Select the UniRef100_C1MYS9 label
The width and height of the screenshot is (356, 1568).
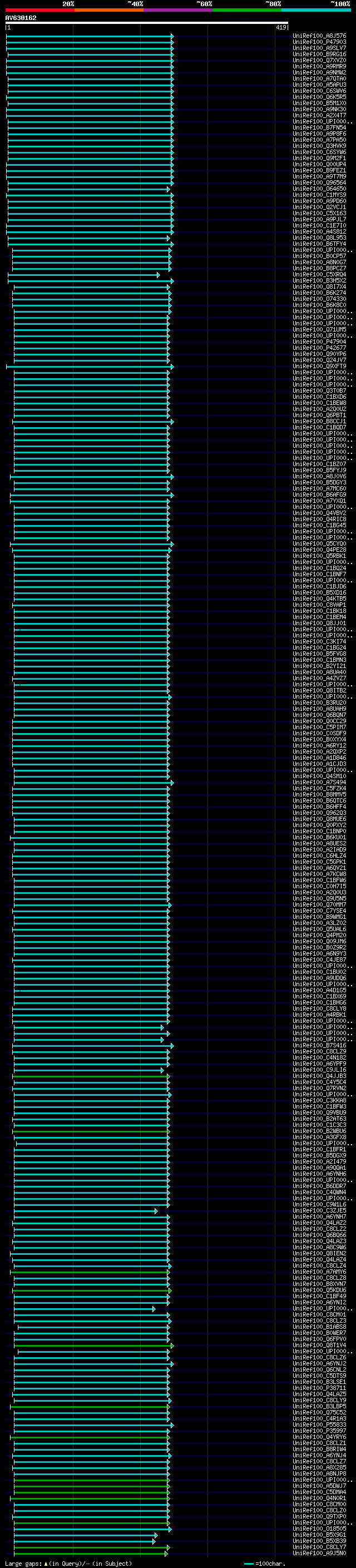319,195
